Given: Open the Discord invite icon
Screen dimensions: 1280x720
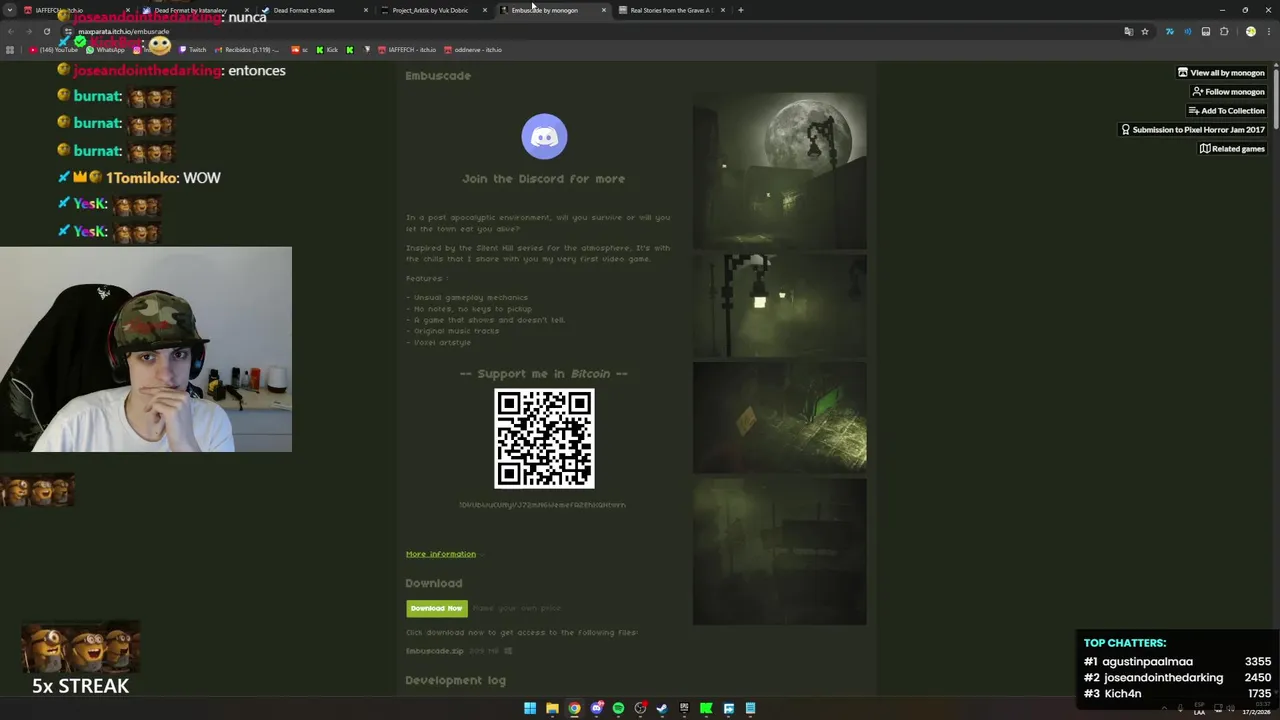Looking at the screenshot, I should pos(544,137).
